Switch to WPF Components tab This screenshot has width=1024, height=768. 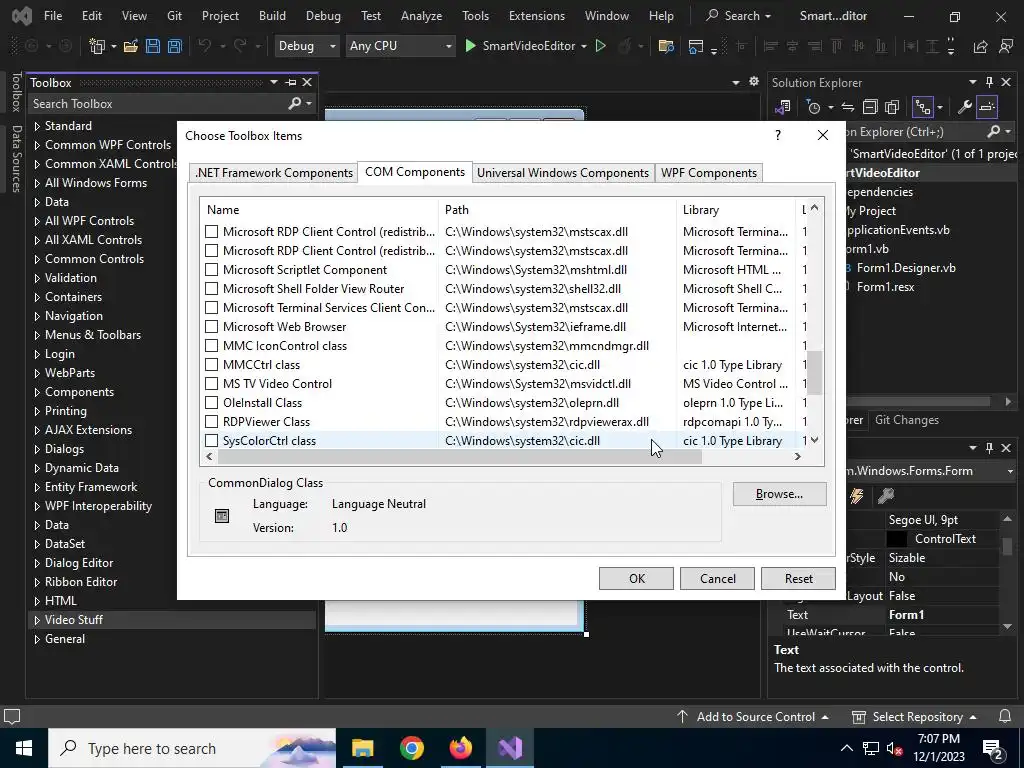pos(709,172)
